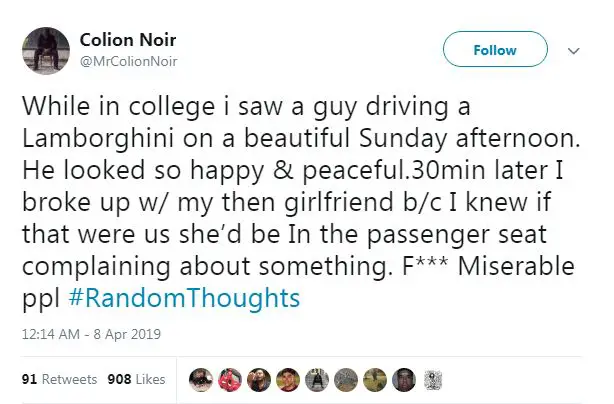The height and width of the screenshot is (404, 614).
Task: View the 908 Likes list
Action: [136, 380]
